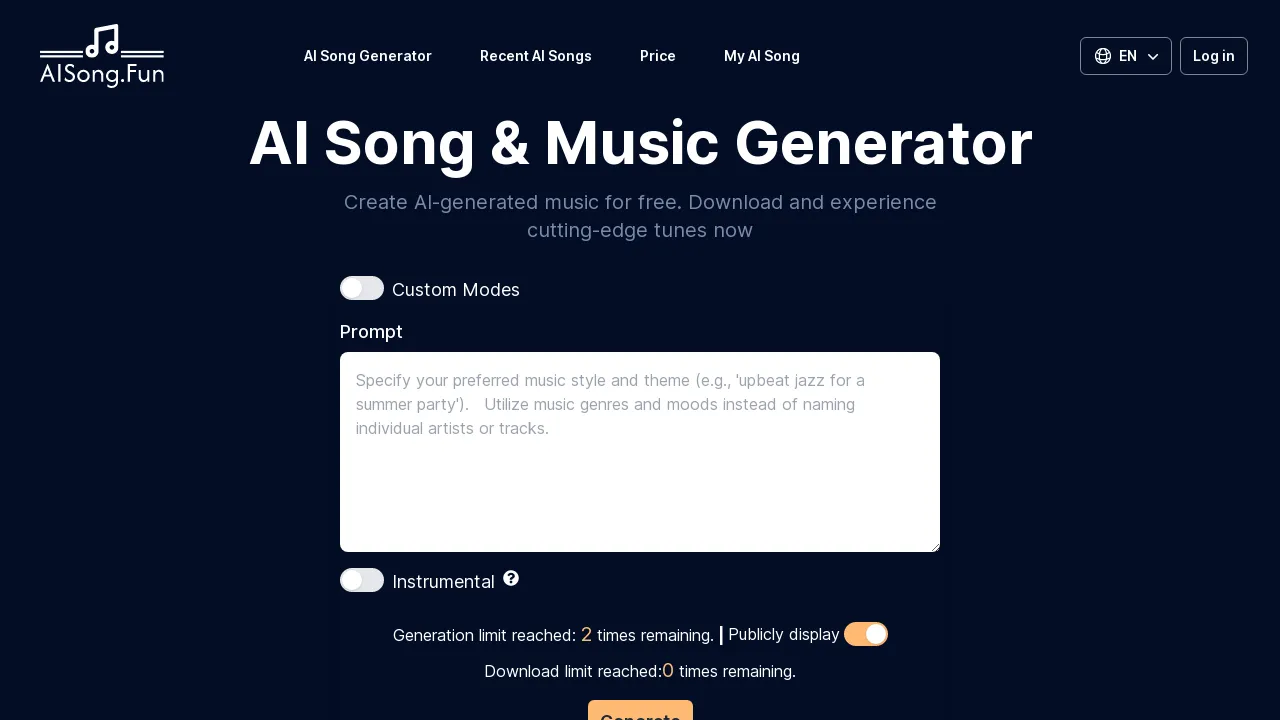Click the Custom Modes label text

click(x=456, y=290)
